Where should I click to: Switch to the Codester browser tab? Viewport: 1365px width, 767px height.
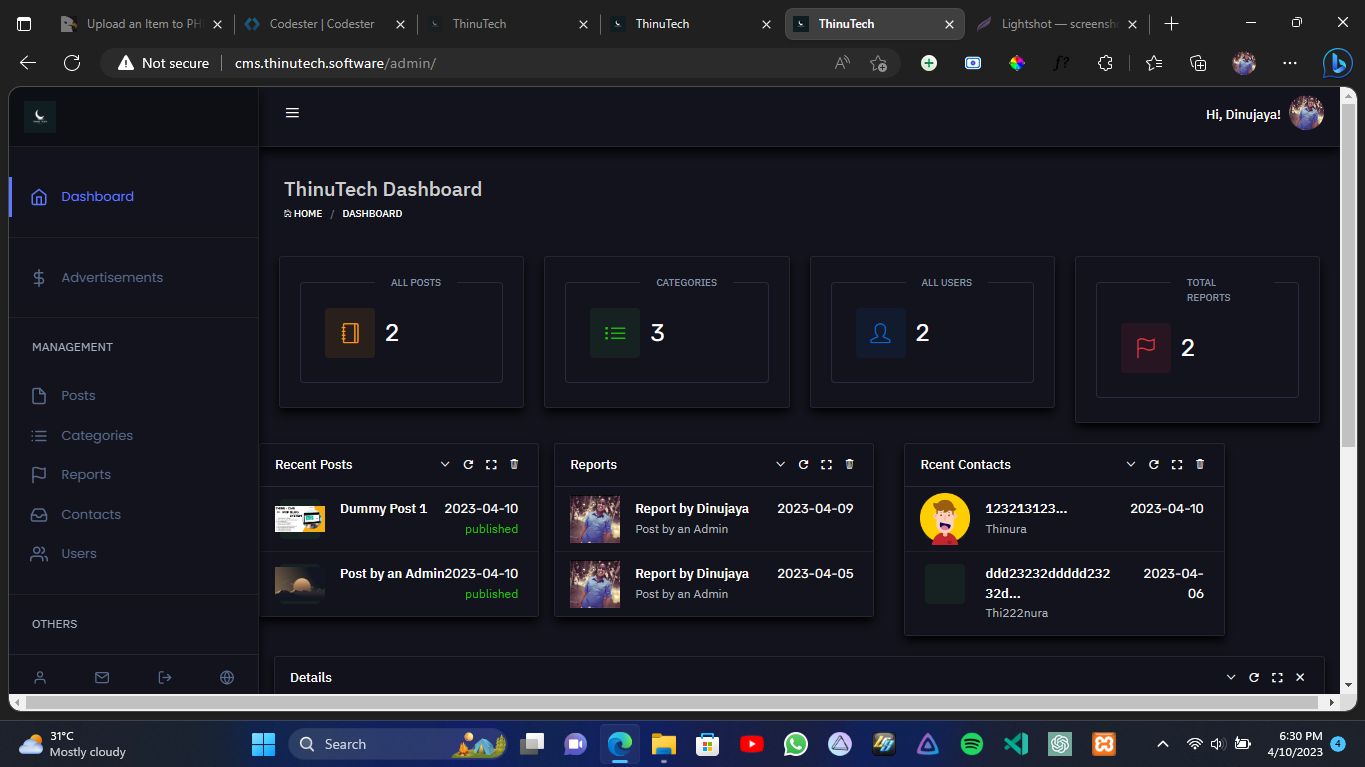[324, 24]
